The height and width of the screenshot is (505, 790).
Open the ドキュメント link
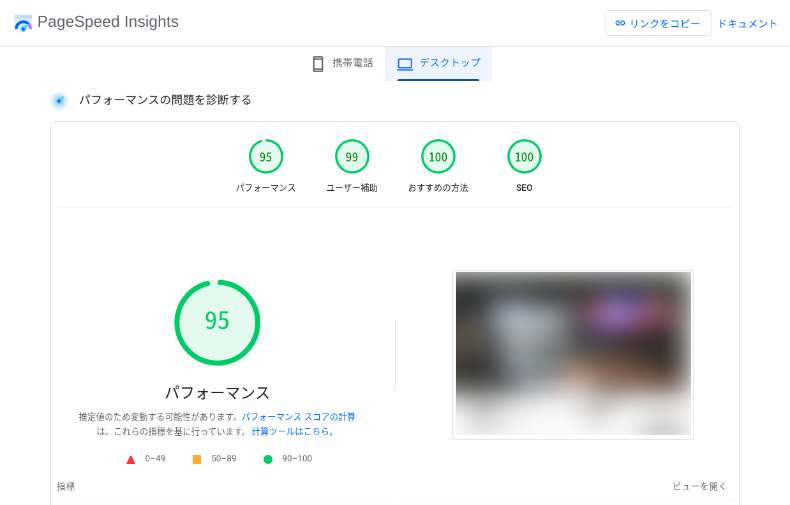click(x=747, y=24)
